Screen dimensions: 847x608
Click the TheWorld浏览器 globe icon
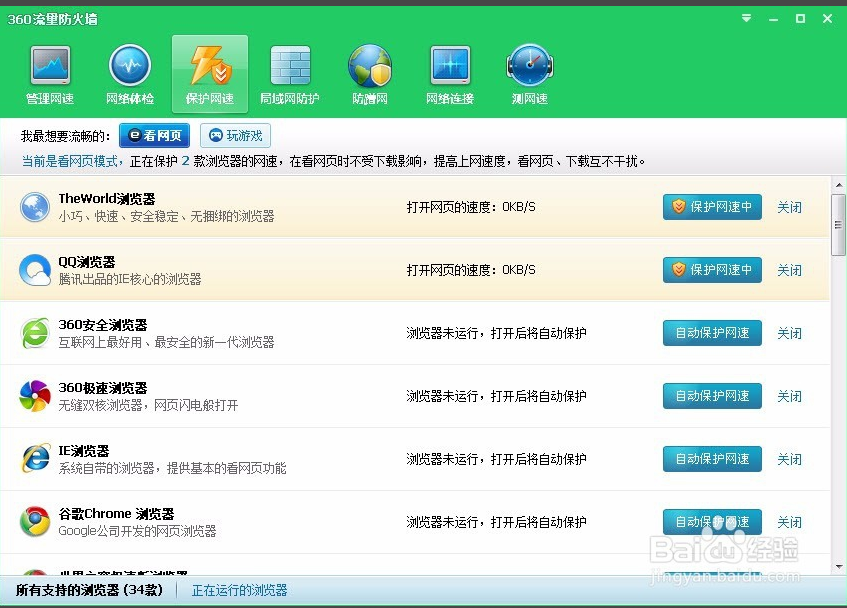point(35,207)
